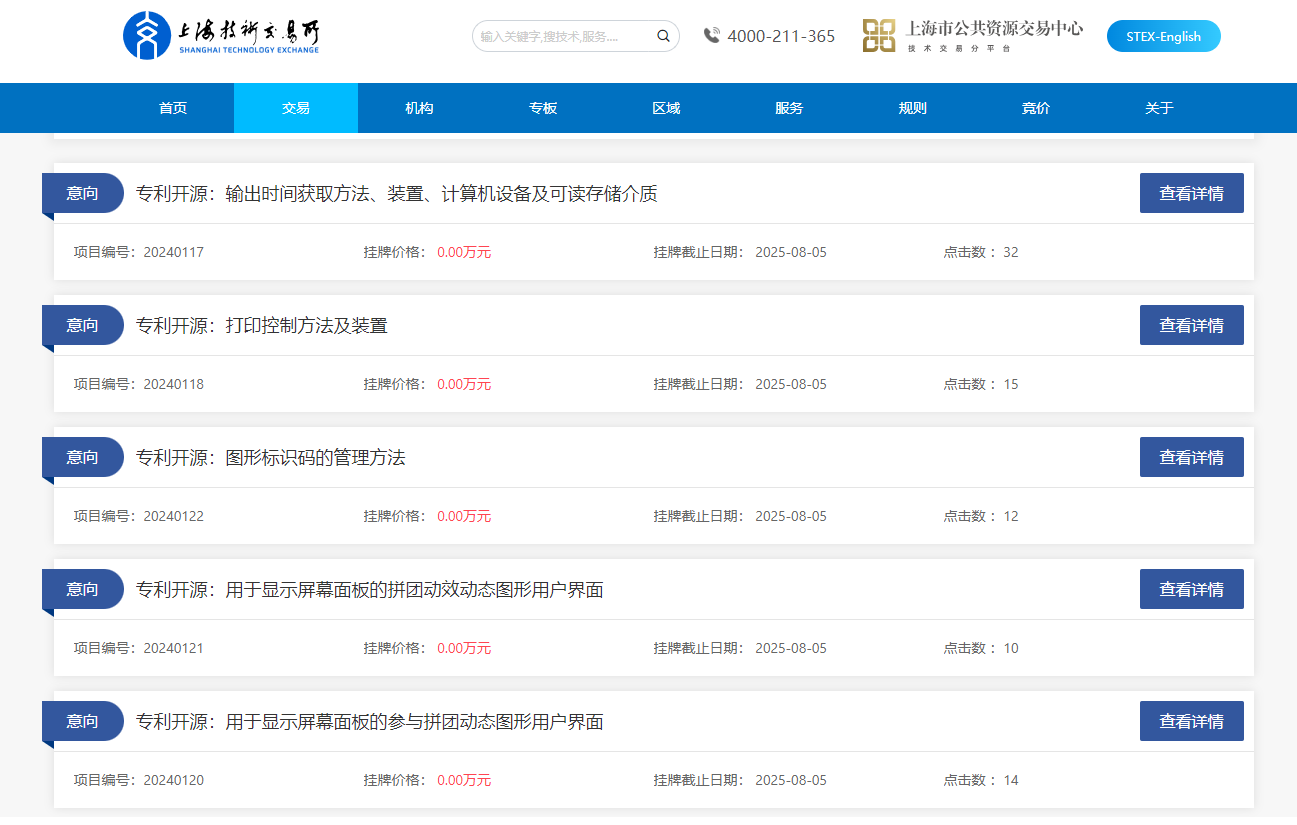Click 意向 tag on project 20240120
Image resolution: width=1297 pixels, height=825 pixels.
coord(83,721)
